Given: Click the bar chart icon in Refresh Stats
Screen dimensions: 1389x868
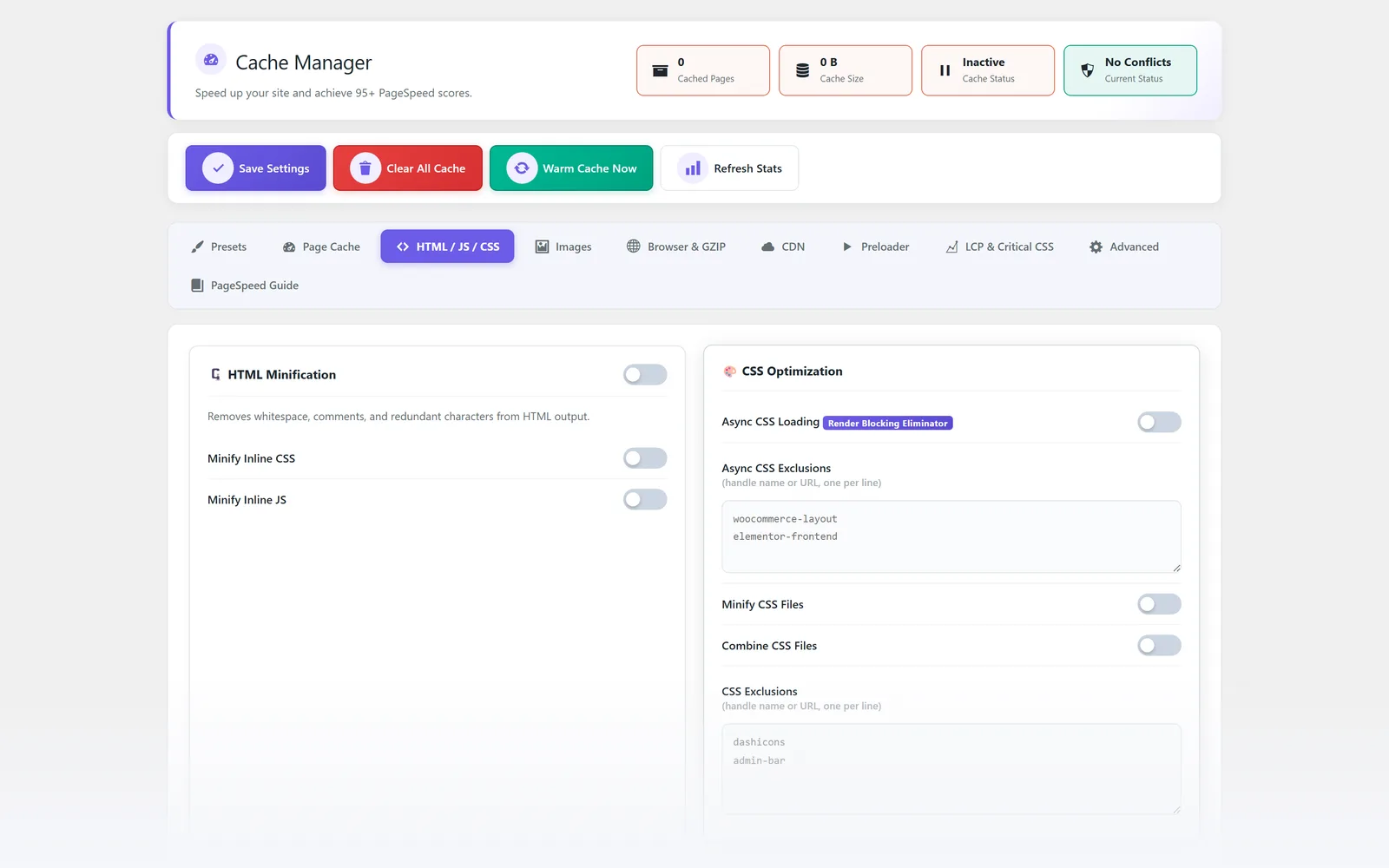Looking at the screenshot, I should pos(693,168).
